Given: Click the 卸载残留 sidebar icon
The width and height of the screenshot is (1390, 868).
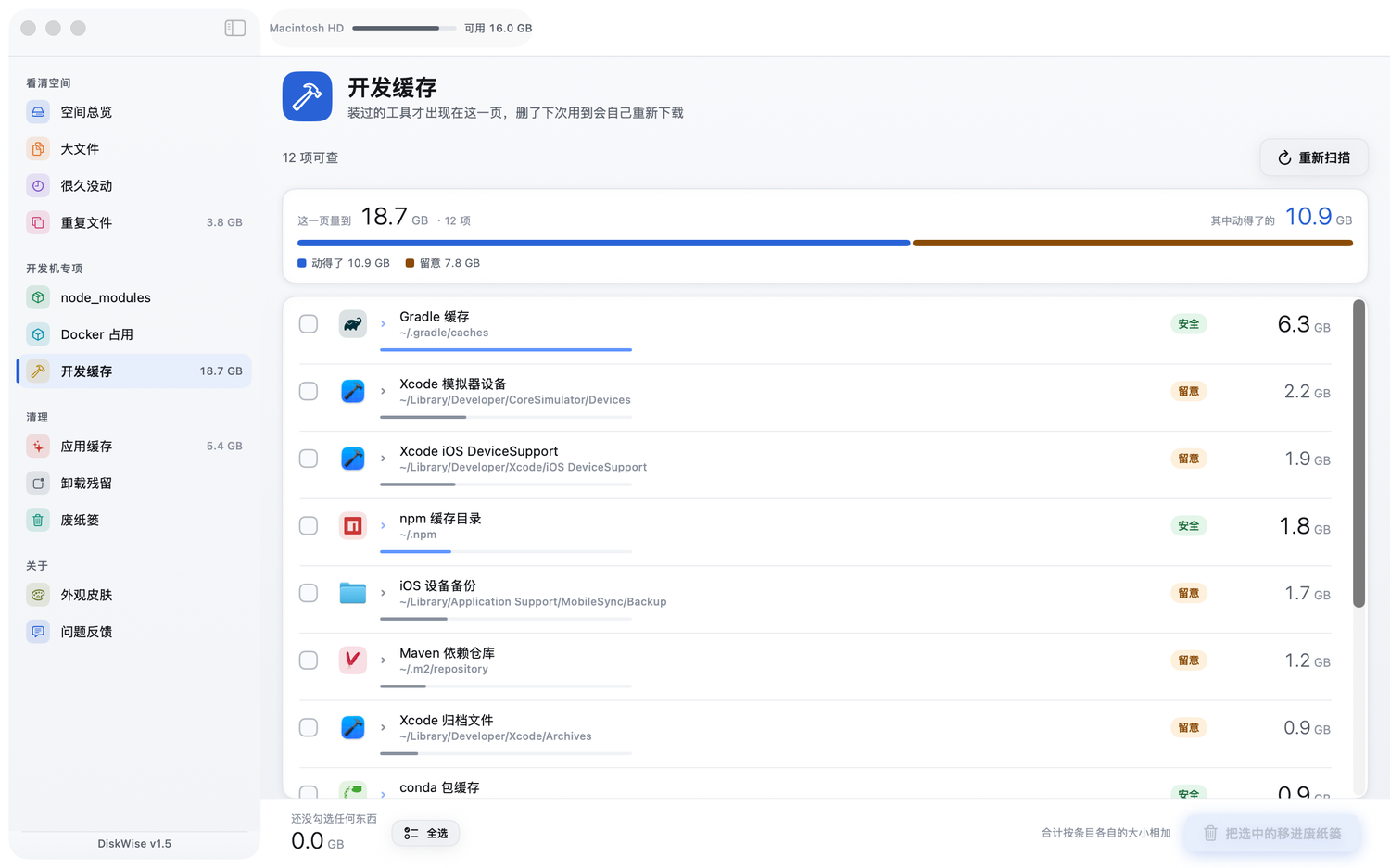Looking at the screenshot, I should click(x=38, y=484).
